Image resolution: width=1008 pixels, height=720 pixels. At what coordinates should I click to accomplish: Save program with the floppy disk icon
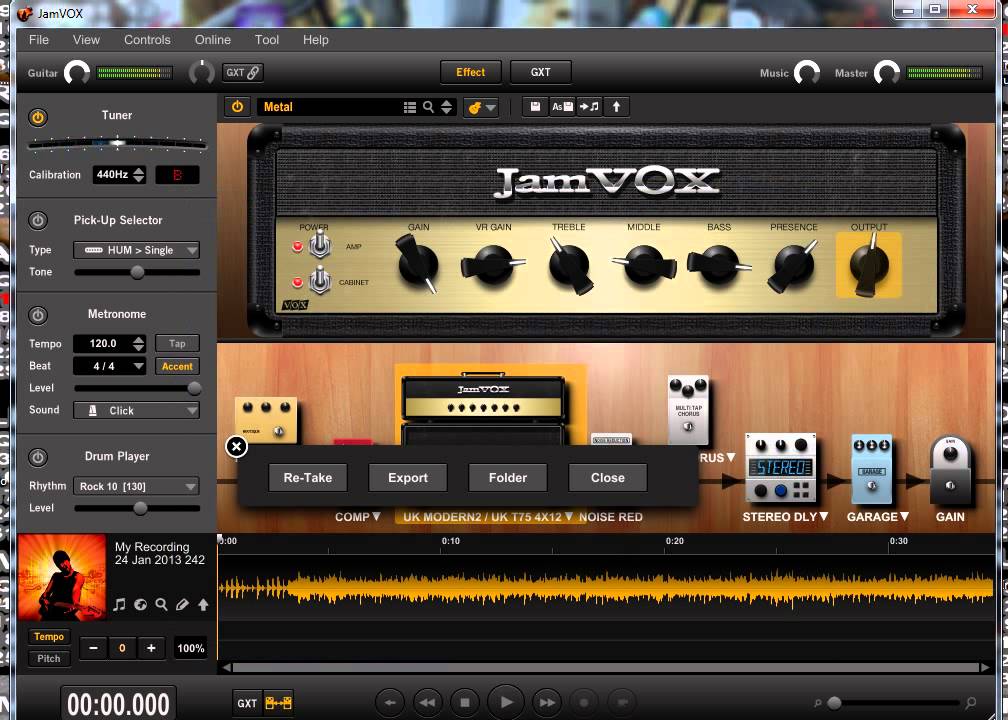tap(535, 107)
